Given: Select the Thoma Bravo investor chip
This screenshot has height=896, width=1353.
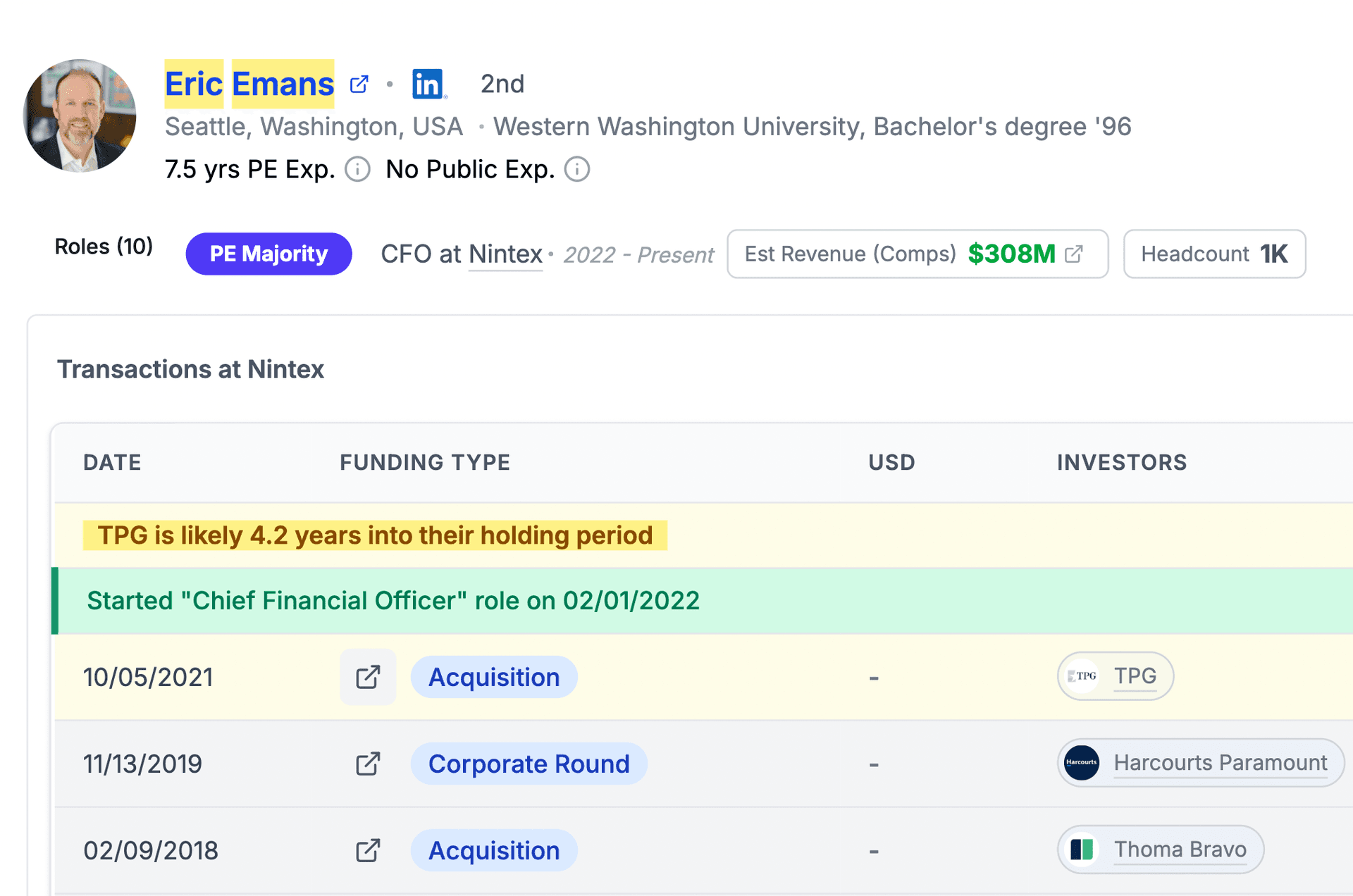Looking at the screenshot, I should pyautogui.click(x=1160, y=850).
